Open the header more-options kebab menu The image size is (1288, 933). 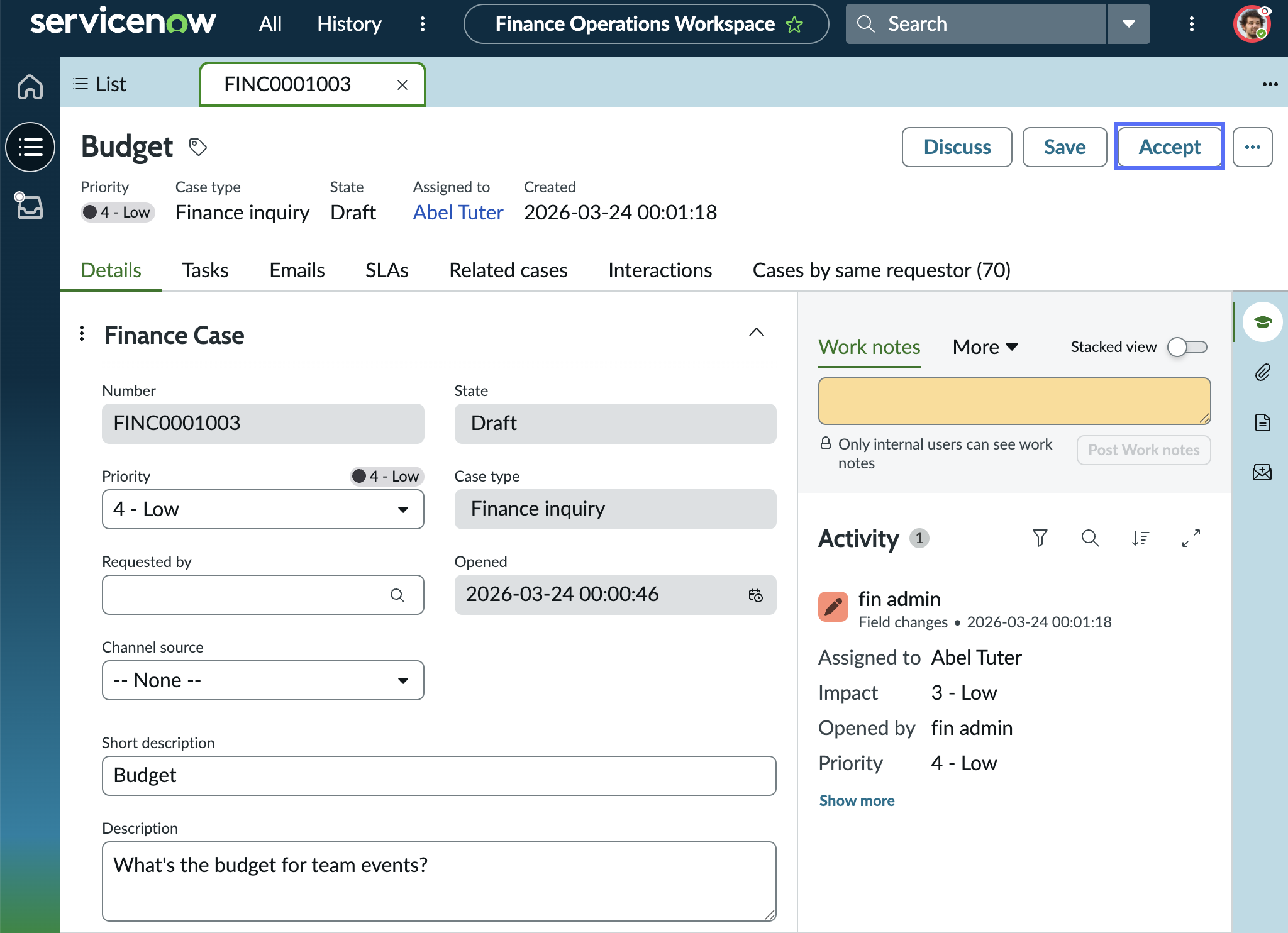tap(1191, 24)
